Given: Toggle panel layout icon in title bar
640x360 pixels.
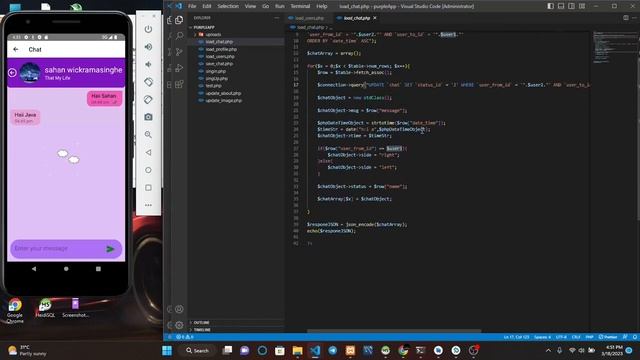Looking at the screenshot, I should click(x=561, y=6).
